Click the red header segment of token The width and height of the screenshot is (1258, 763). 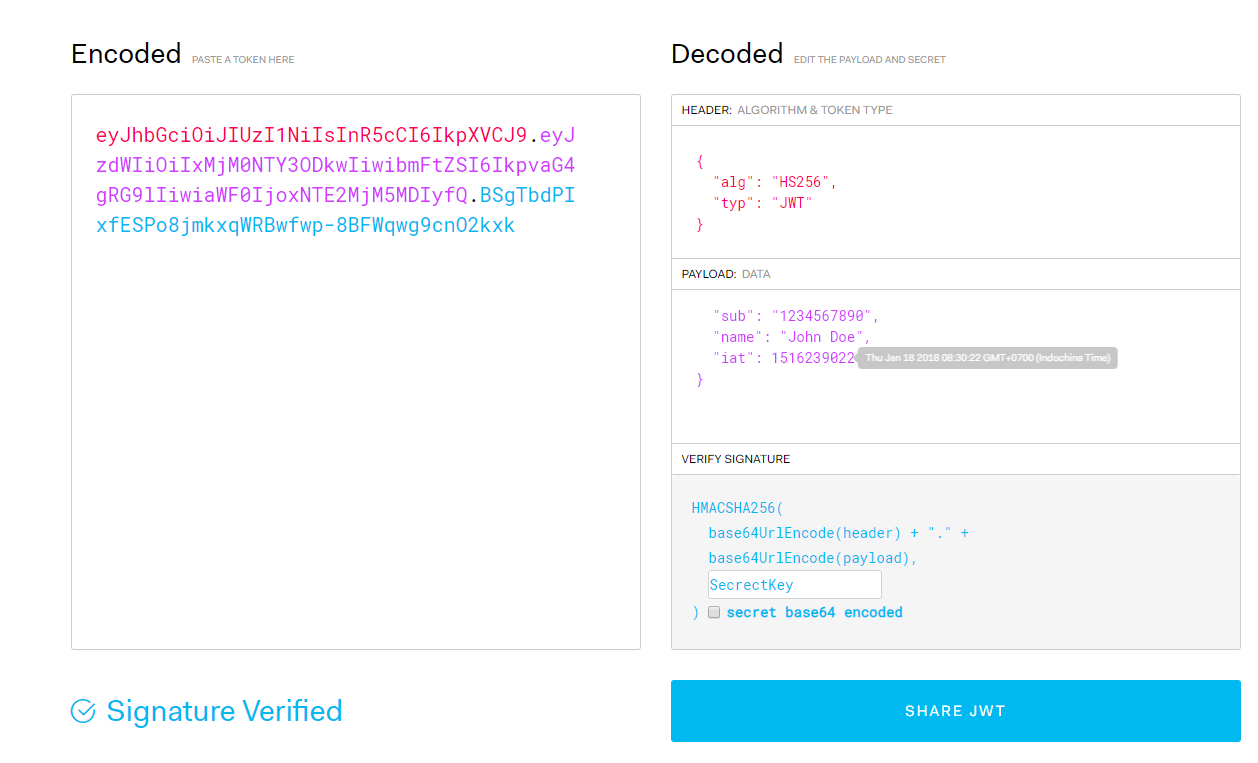pos(311,135)
